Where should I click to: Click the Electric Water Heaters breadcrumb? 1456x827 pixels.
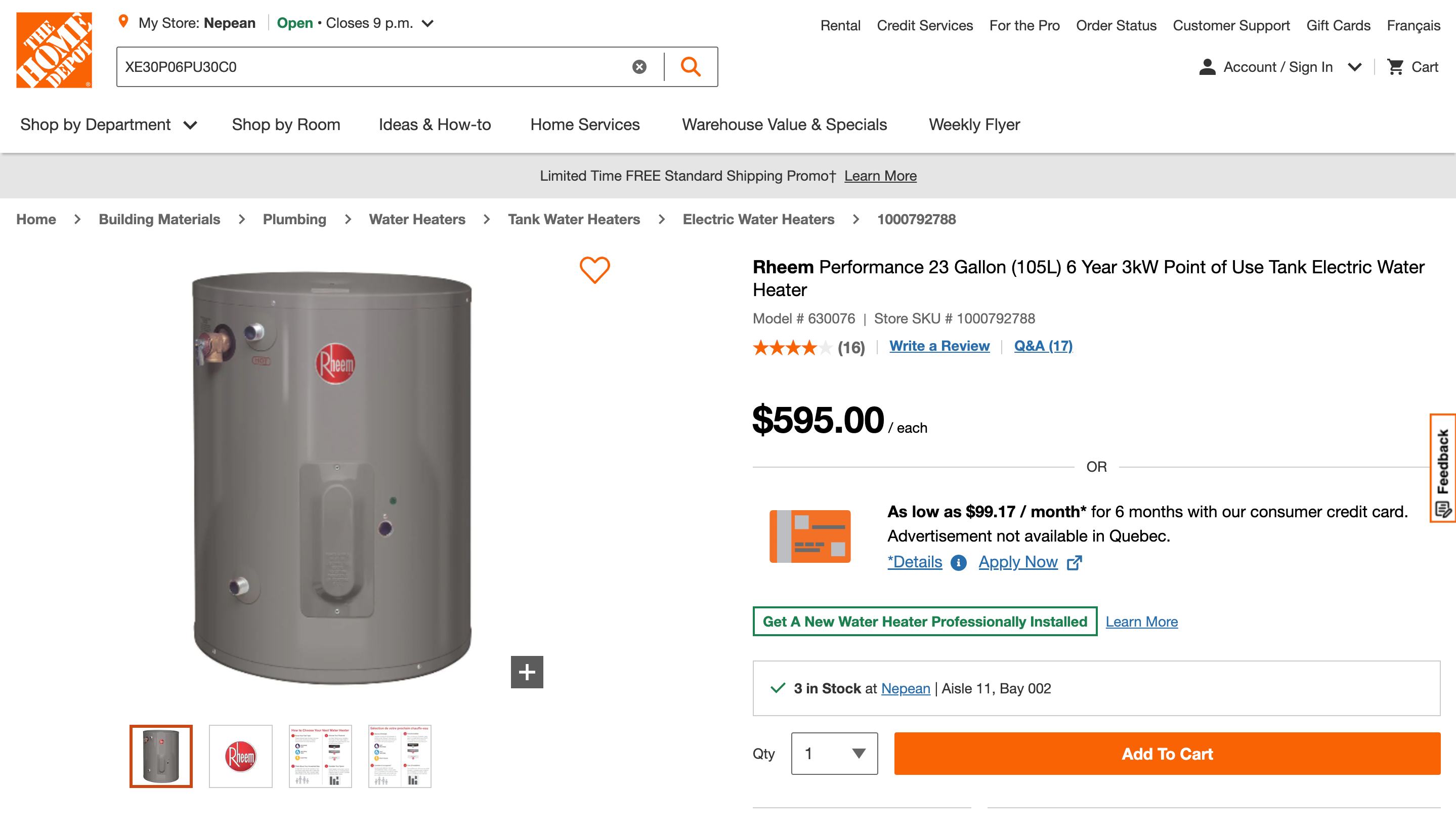click(x=758, y=219)
